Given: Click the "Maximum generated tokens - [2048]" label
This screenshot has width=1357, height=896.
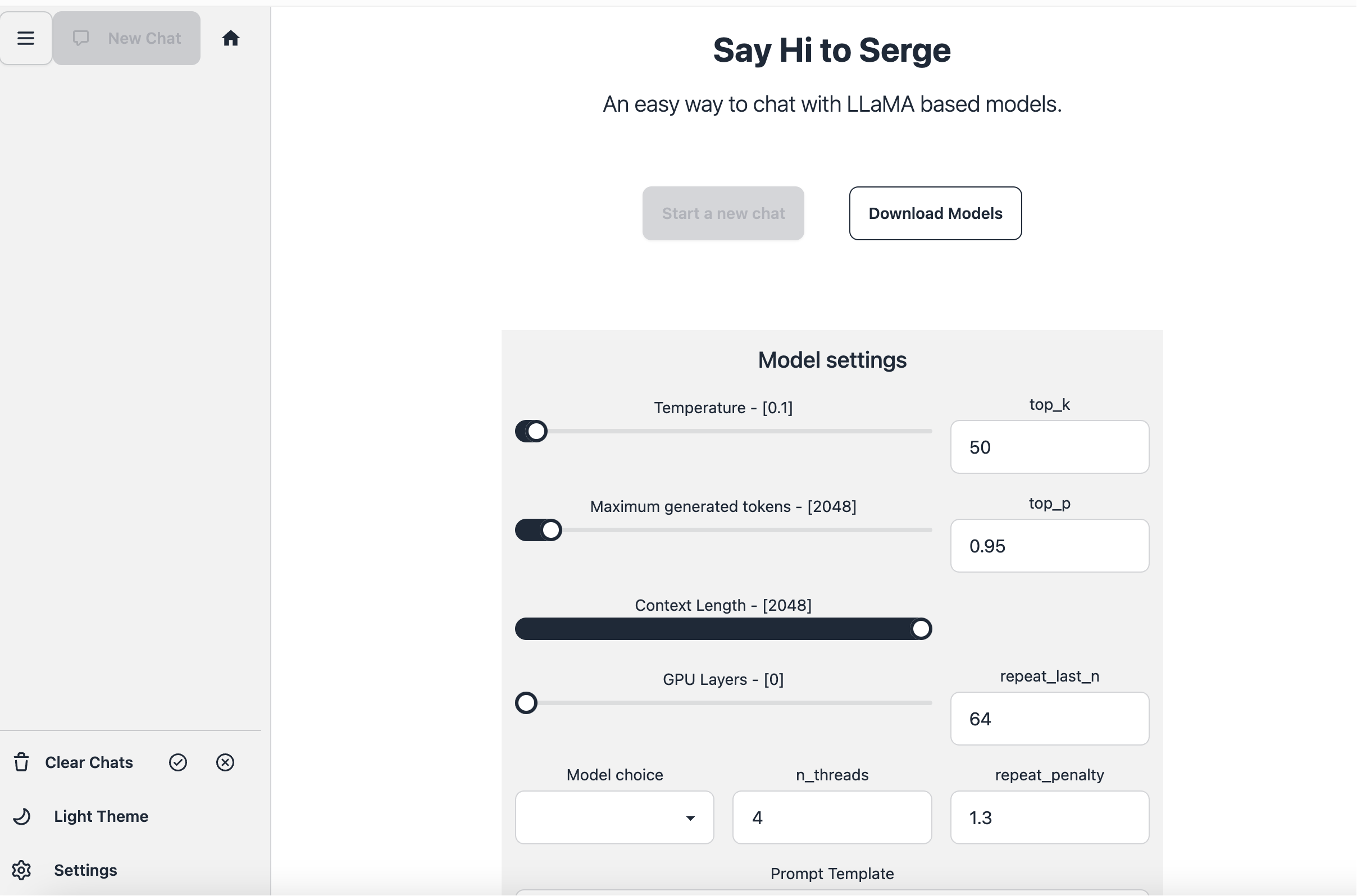Looking at the screenshot, I should [x=723, y=507].
